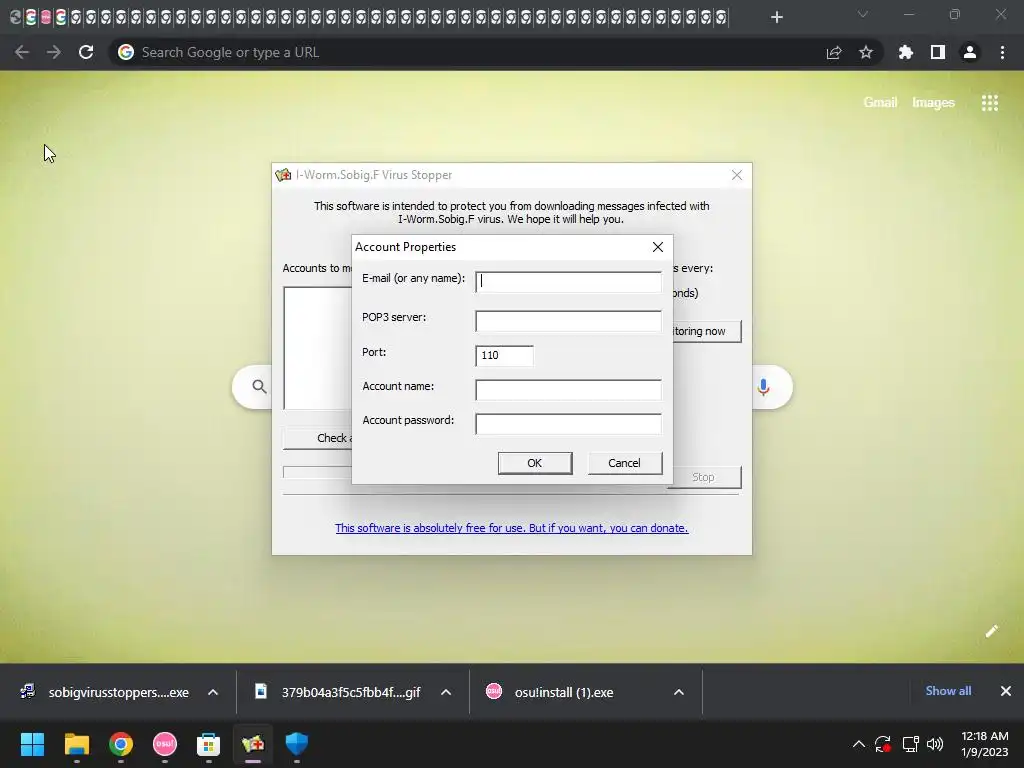Click the sync update tray icon
The image size is (1024, 768).
883,744
